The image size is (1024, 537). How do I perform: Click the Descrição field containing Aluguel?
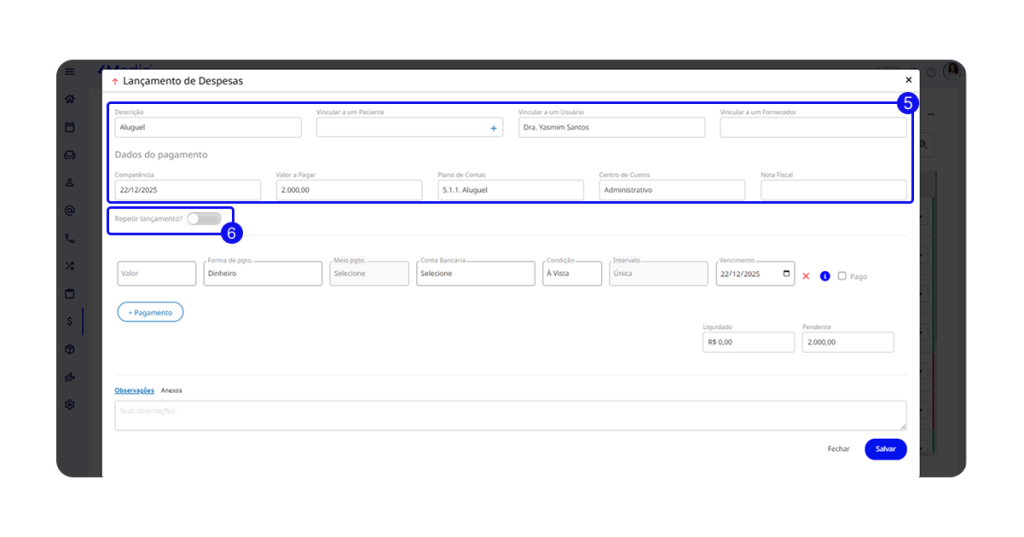click(208, 128)
